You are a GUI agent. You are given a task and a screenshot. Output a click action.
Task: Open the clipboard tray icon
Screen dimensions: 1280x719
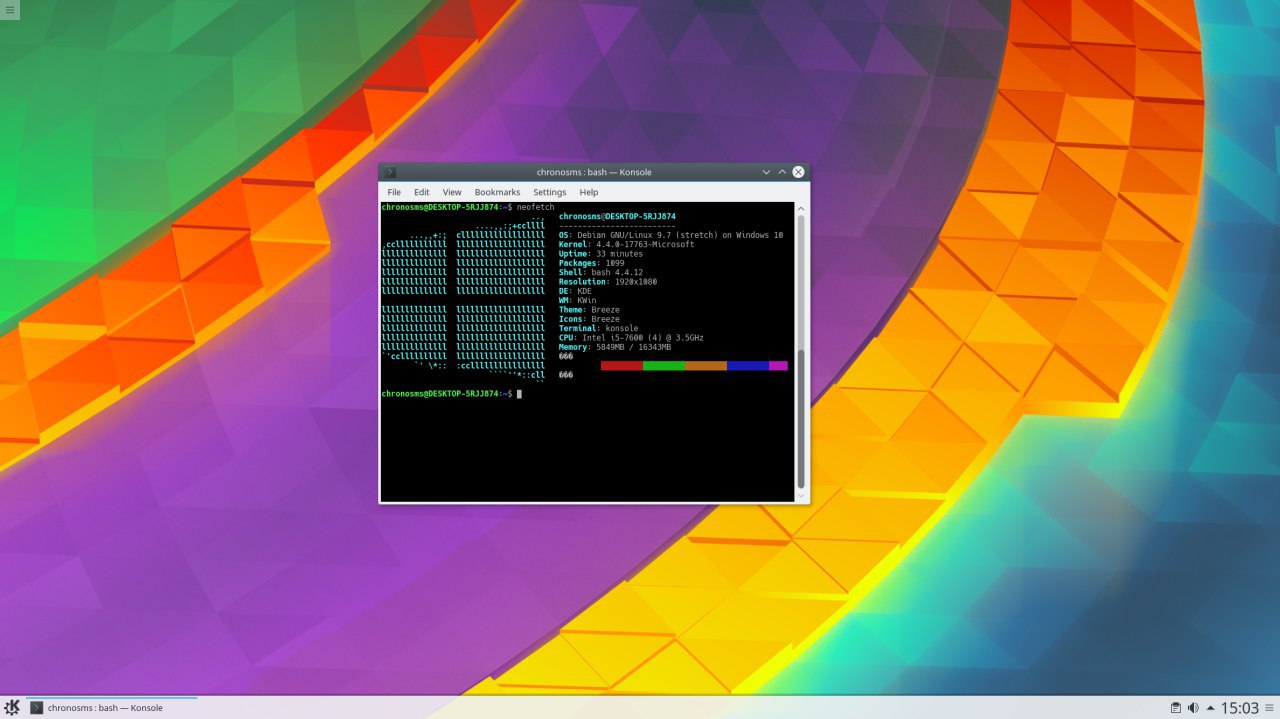(1176, 708)
